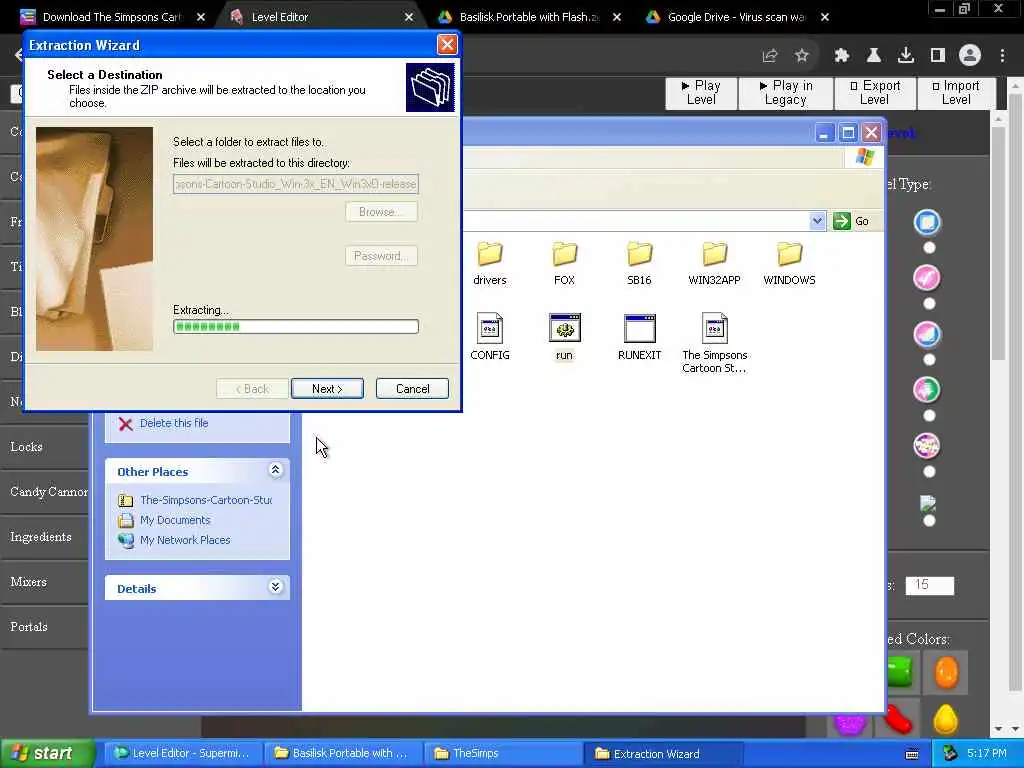Select pink checkmark level type icon
Image resolution: width=1024 pixels, height=768 pixels.
click(x=927, y=278)
